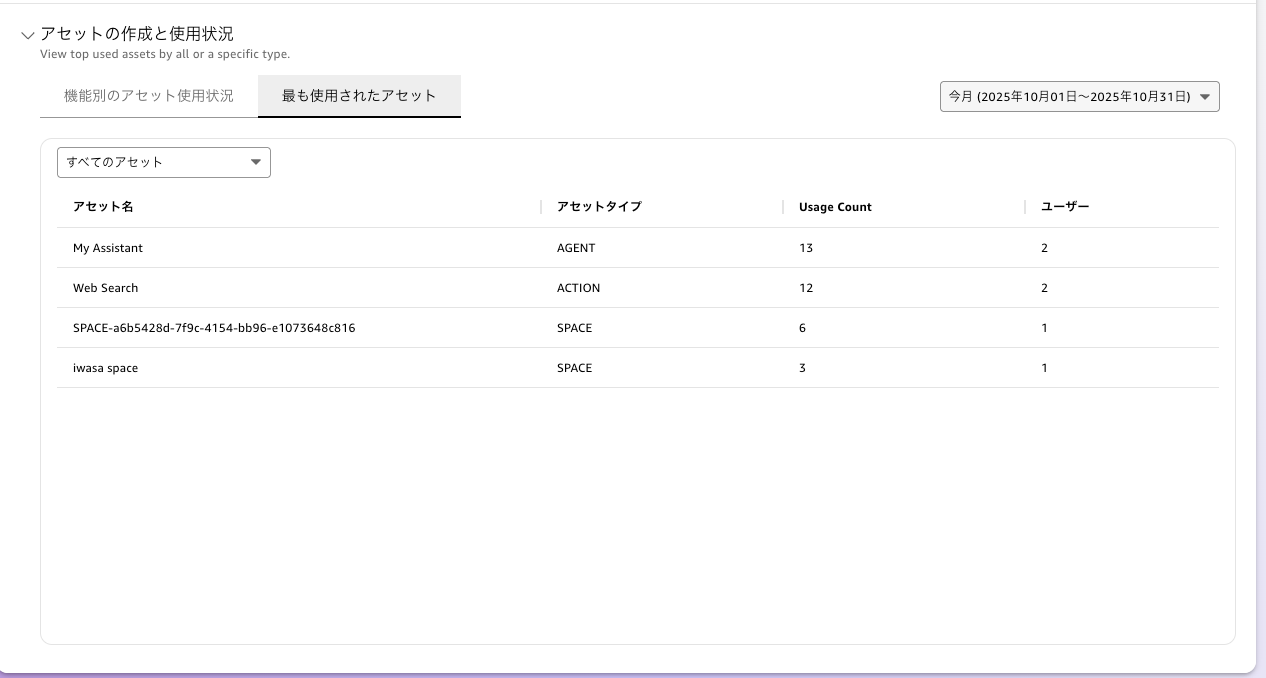Click the column divider left of ユーザー
Screen dimensions: 1266x678
coord(1025,207)
